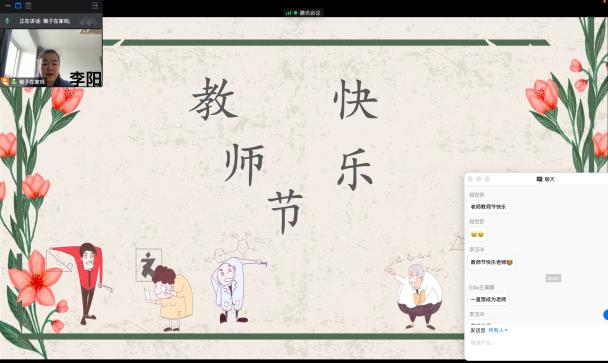Check the network signal icon beside 腾讯会议
Screen dimensions: 608x363
(288, 13)
